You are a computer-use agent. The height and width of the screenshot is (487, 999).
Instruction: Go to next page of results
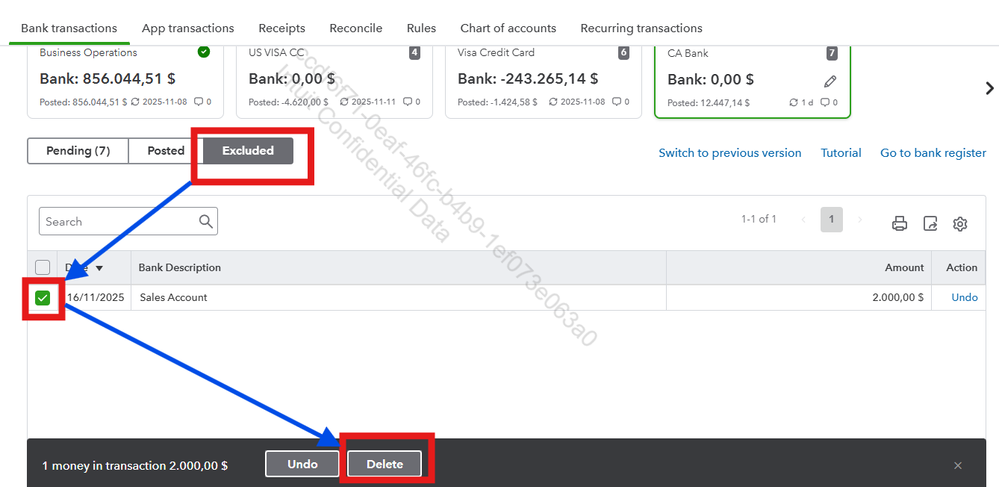coord(859,220)
